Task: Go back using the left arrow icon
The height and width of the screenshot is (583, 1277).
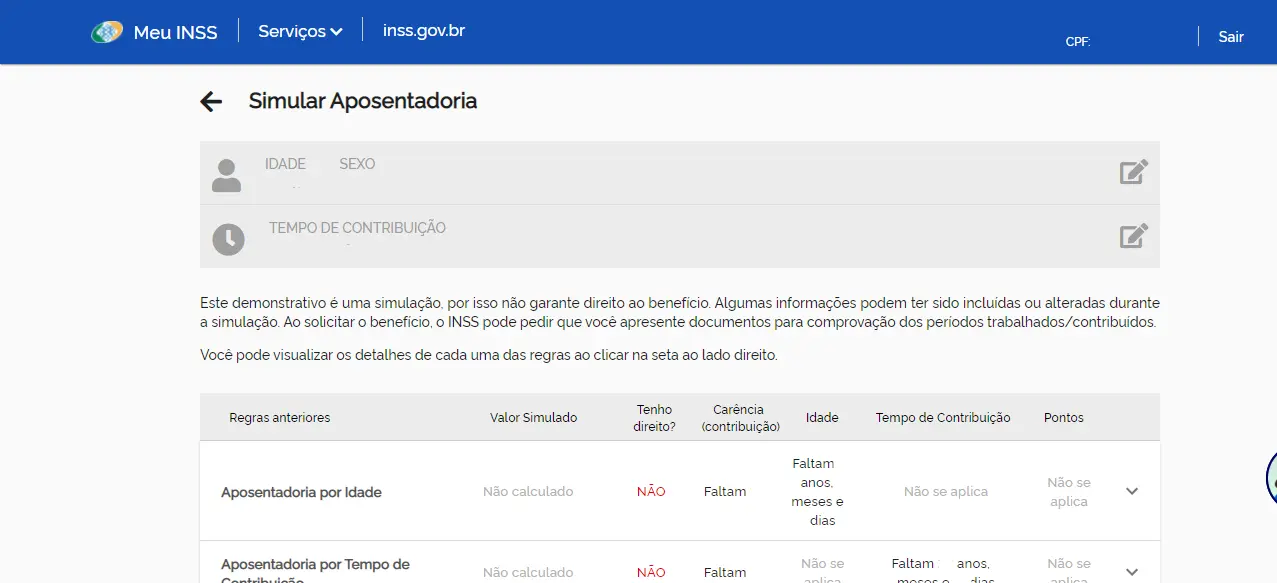Action: pos(211,101)
